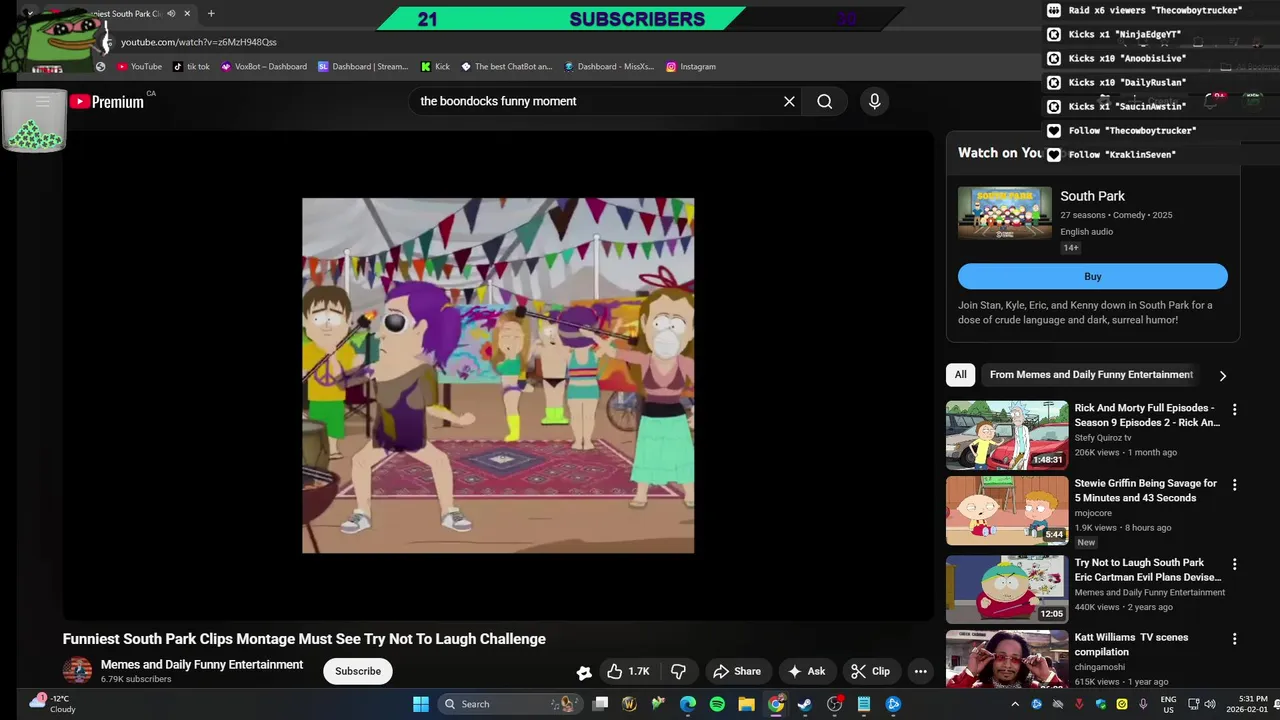
Task: Open weather widget showing -12°C Cloudy
Action: pos(52,704)
